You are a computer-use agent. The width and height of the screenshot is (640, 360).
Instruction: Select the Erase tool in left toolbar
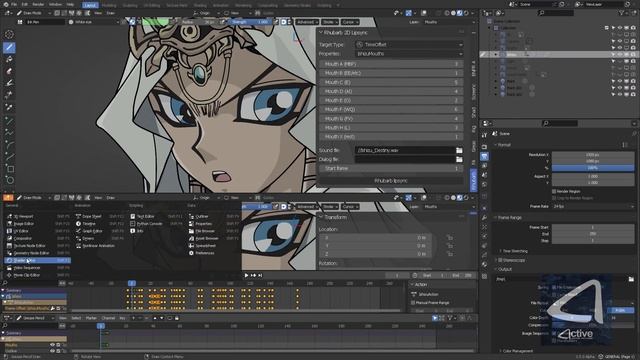tap(9, 71)
